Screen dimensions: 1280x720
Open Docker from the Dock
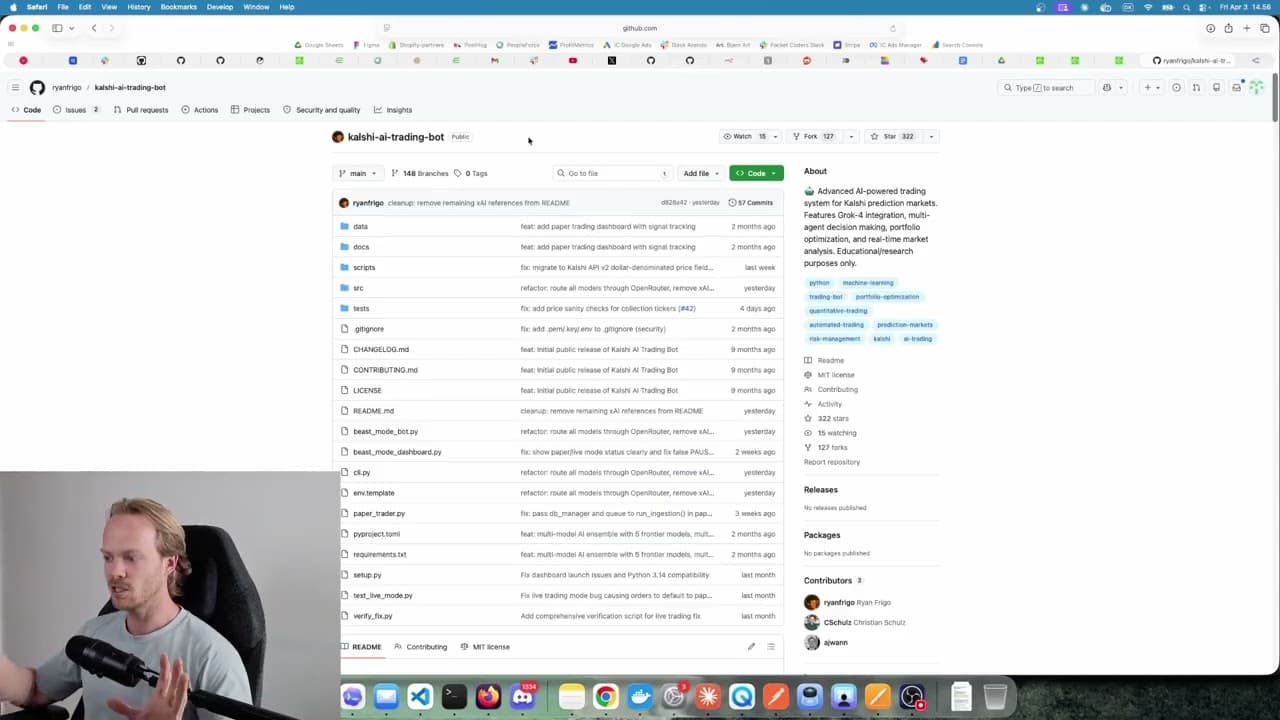point(640,696)
